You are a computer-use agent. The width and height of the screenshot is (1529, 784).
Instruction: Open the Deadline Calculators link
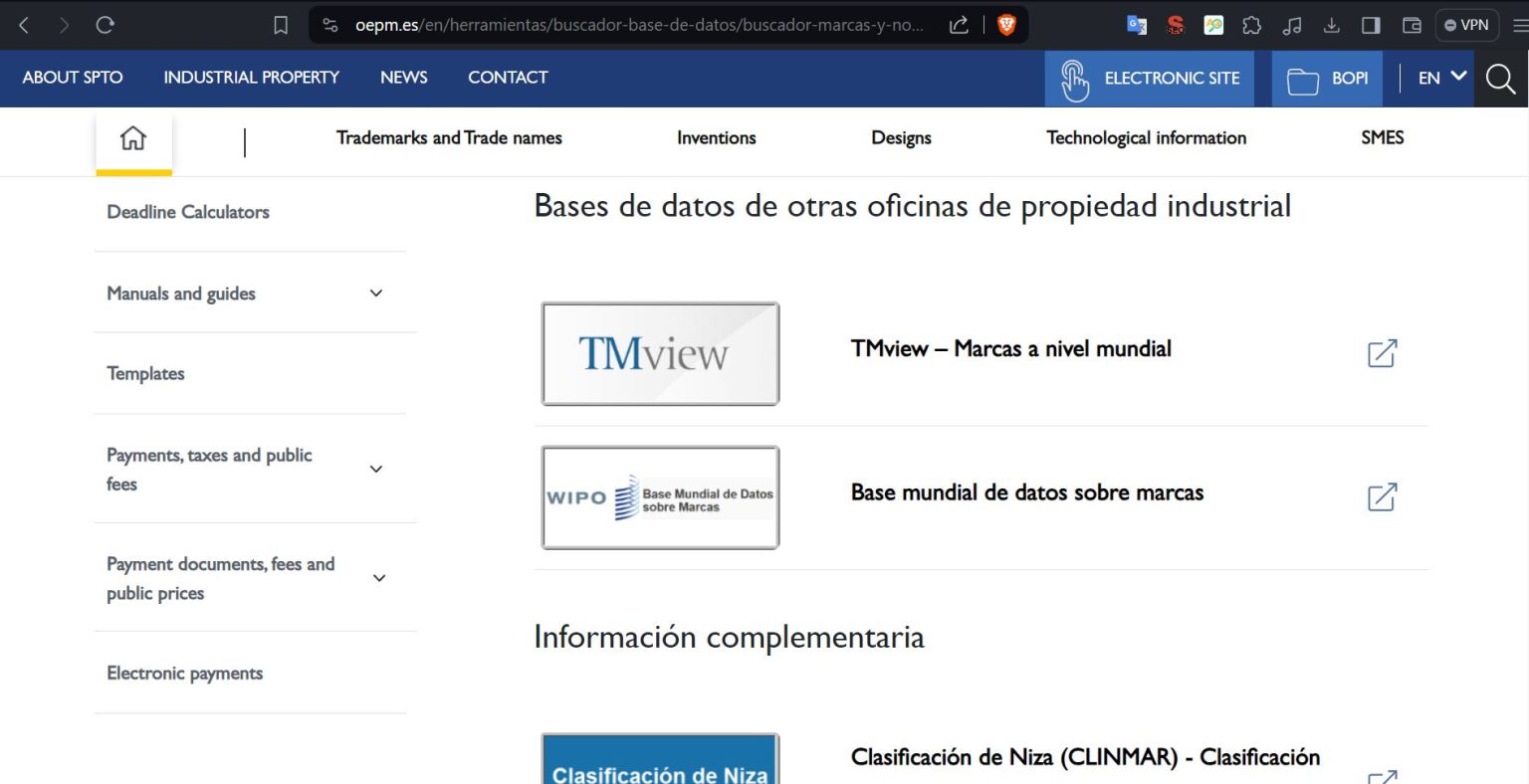[188, 212]
